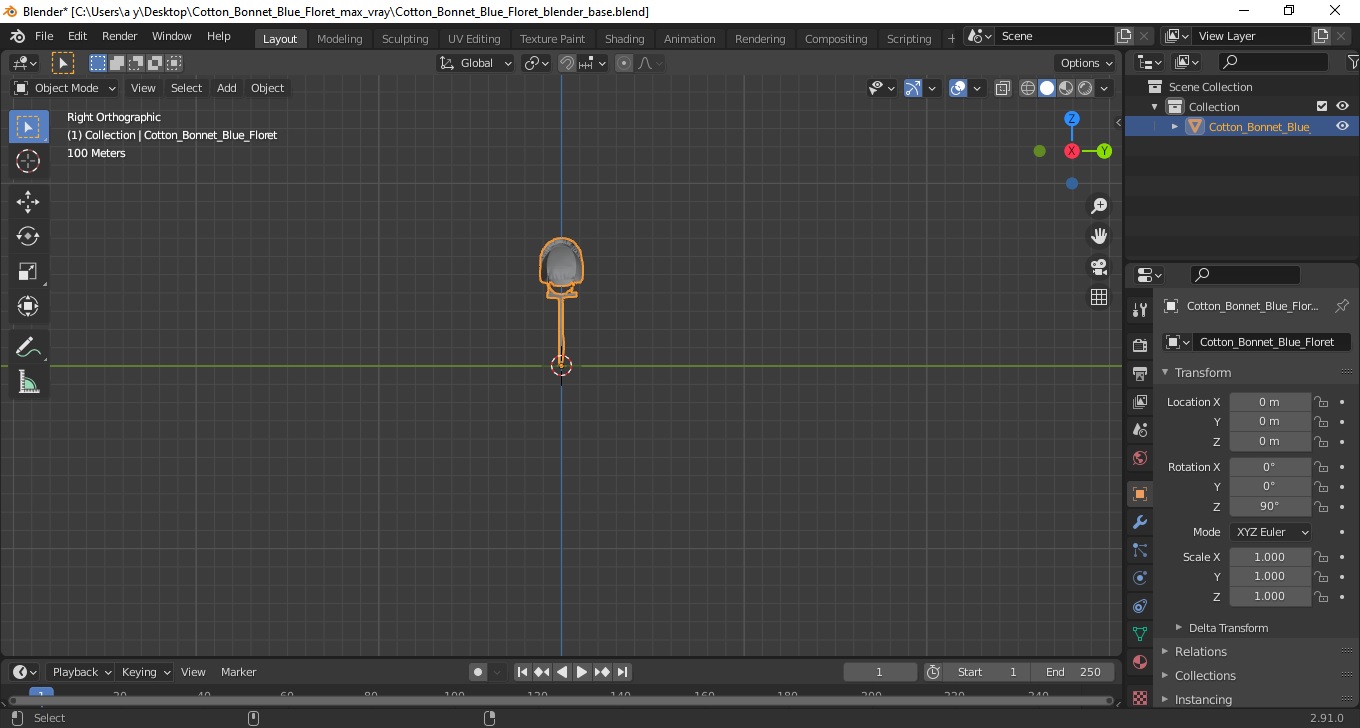The height and width of the screenshot is (728, 1360).
Task: Toggle proportional editing in header
Action: coord(624,63)
